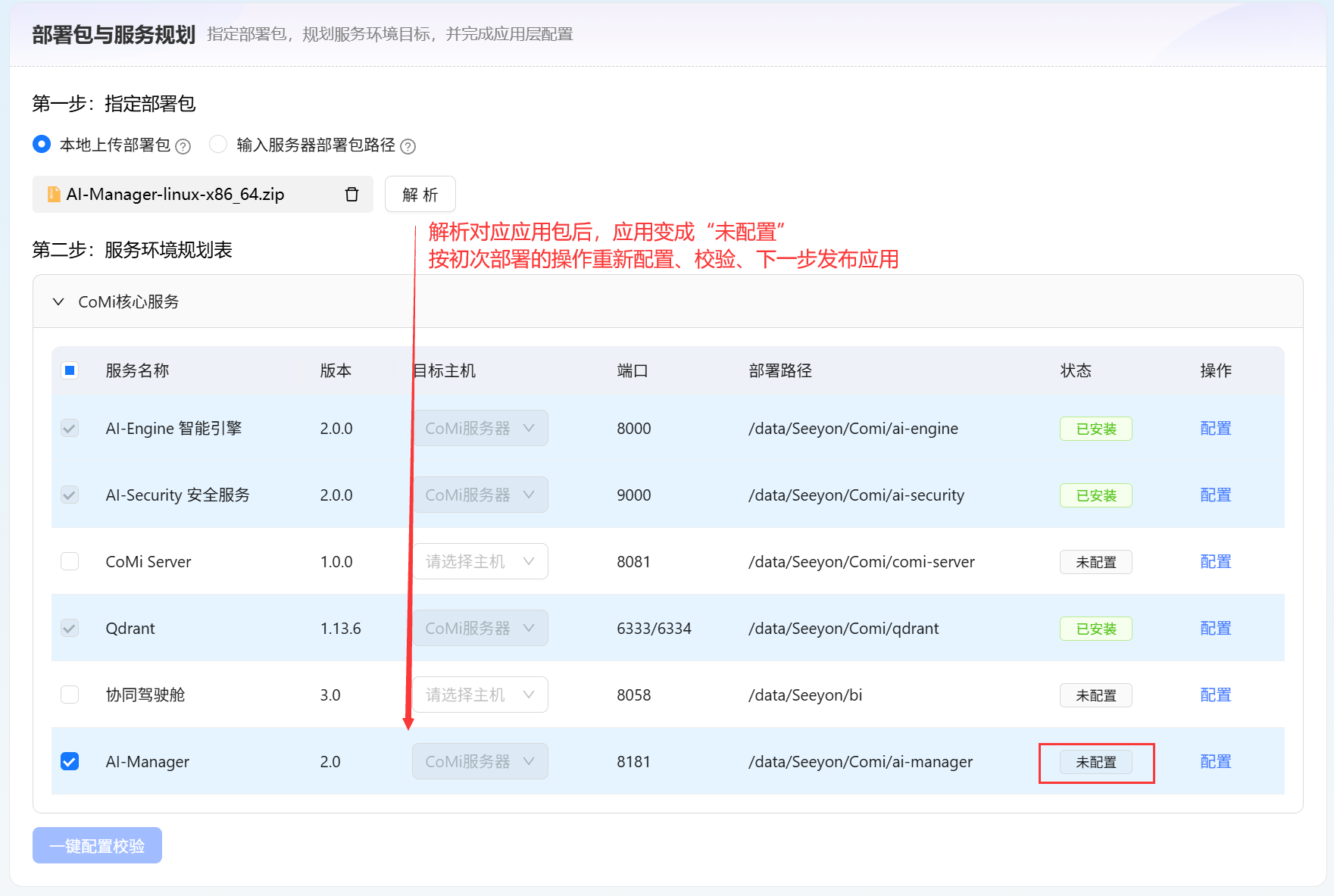Click the /data/Seeyon/bi path
Image resolution: width=1334 pixels, height=896 pixels.
tap(805, 695)
